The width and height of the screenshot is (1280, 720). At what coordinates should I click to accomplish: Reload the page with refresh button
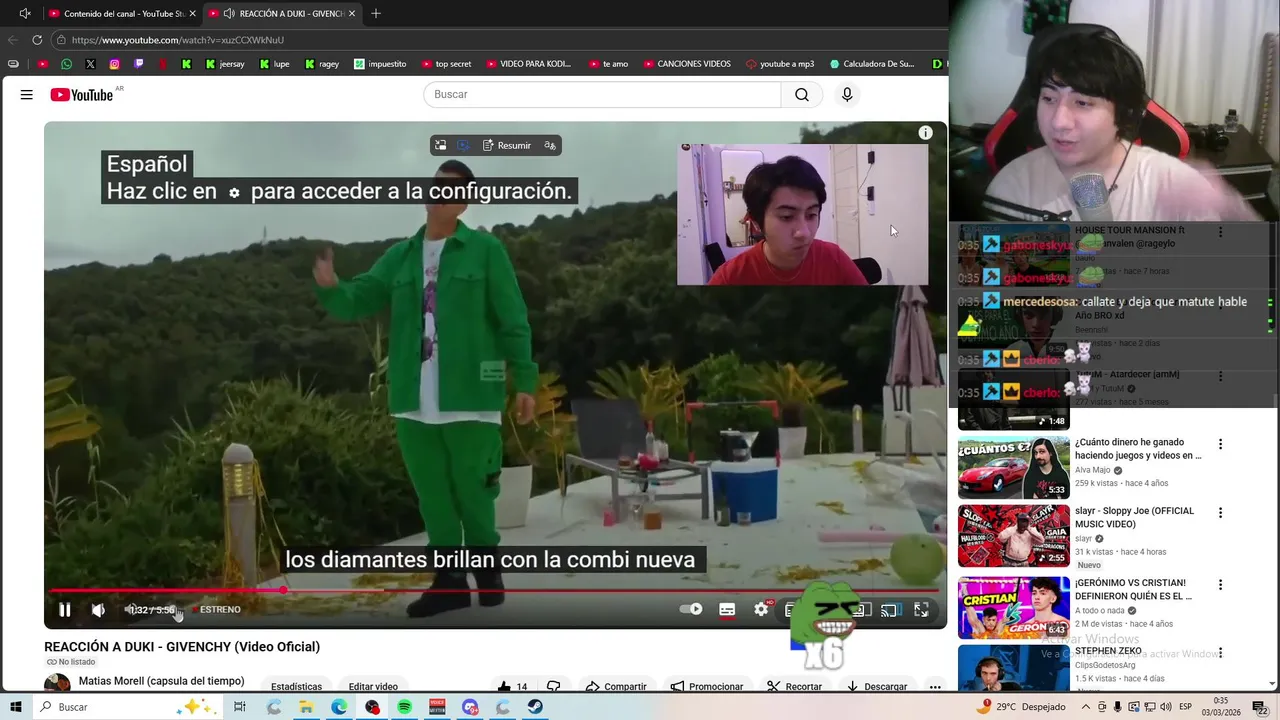tap(37, 40)
